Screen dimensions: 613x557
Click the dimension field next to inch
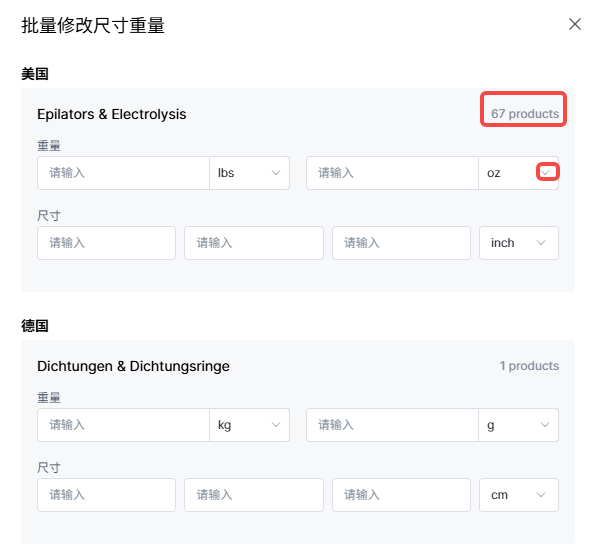coord(401,243)
